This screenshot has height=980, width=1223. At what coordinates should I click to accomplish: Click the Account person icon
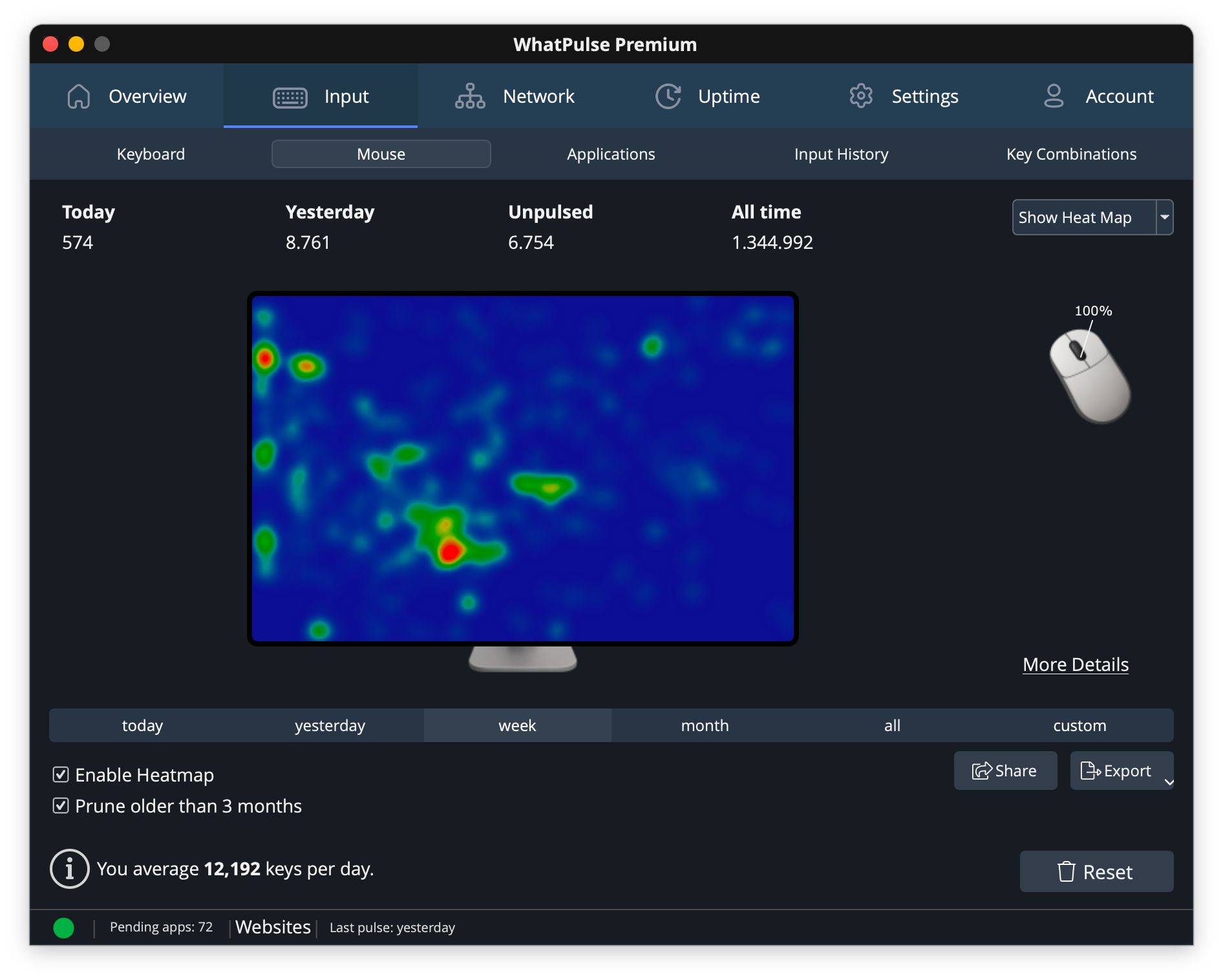pos(1054,96)
